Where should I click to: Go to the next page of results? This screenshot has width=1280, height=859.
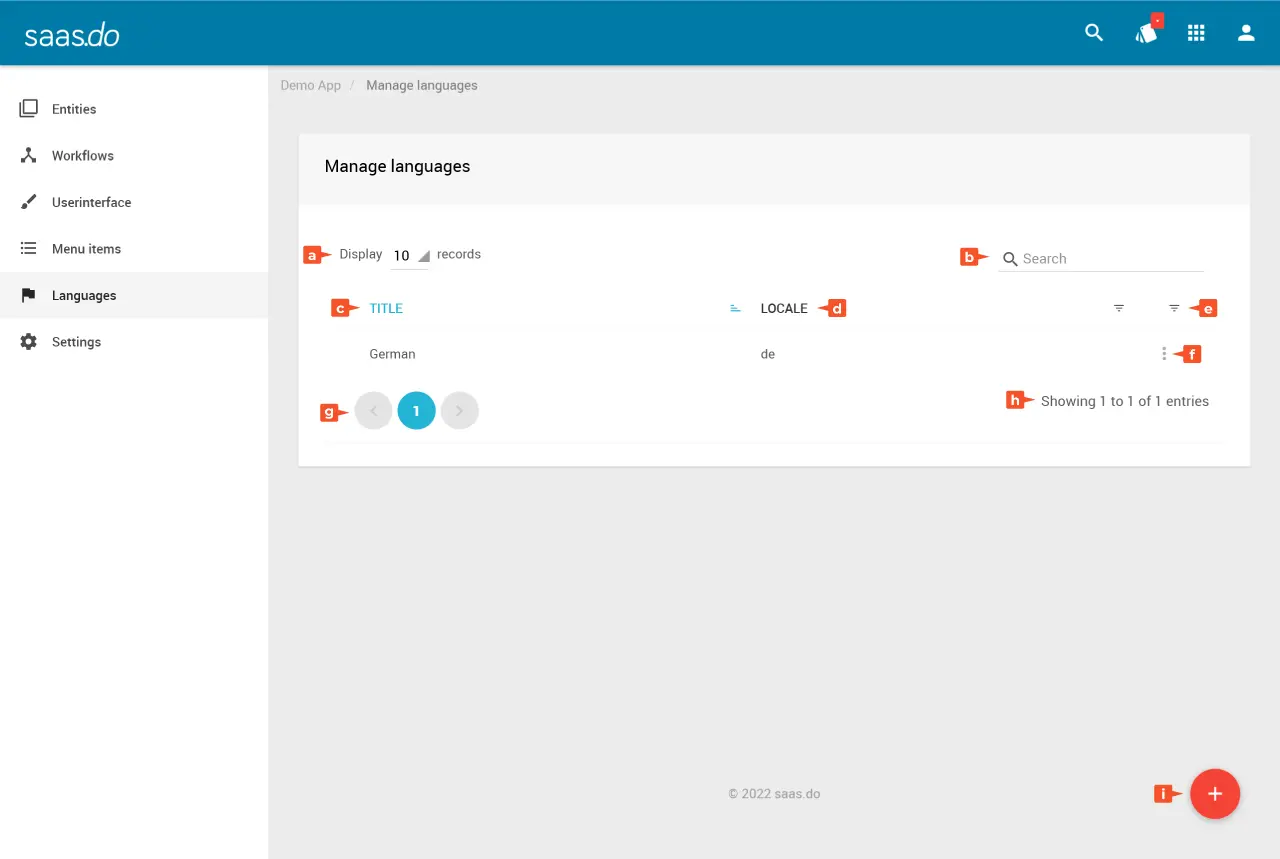[x=460, y=411]
